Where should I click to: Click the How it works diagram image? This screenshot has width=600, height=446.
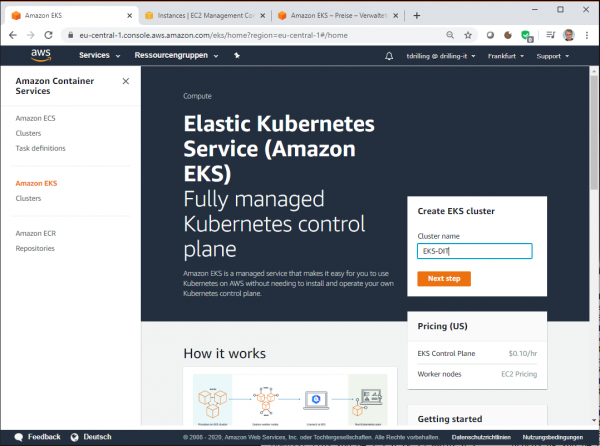[x=290, y=399]
